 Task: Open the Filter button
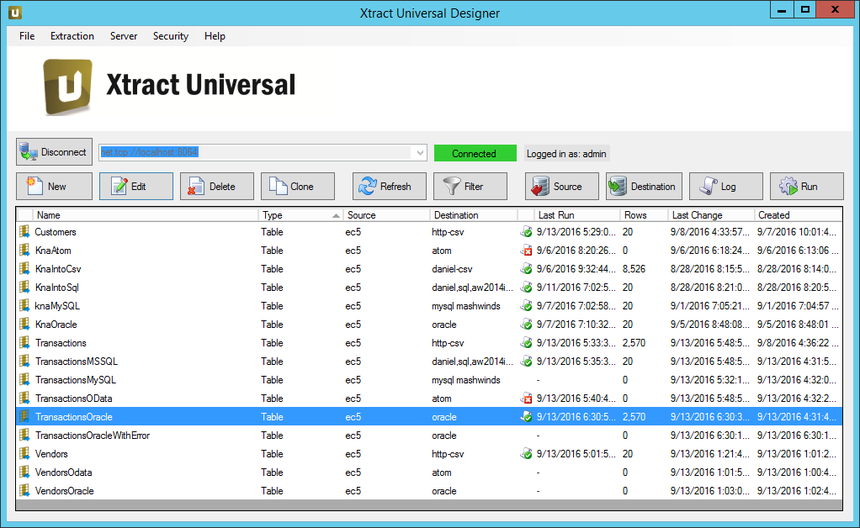tap(470, 186)
